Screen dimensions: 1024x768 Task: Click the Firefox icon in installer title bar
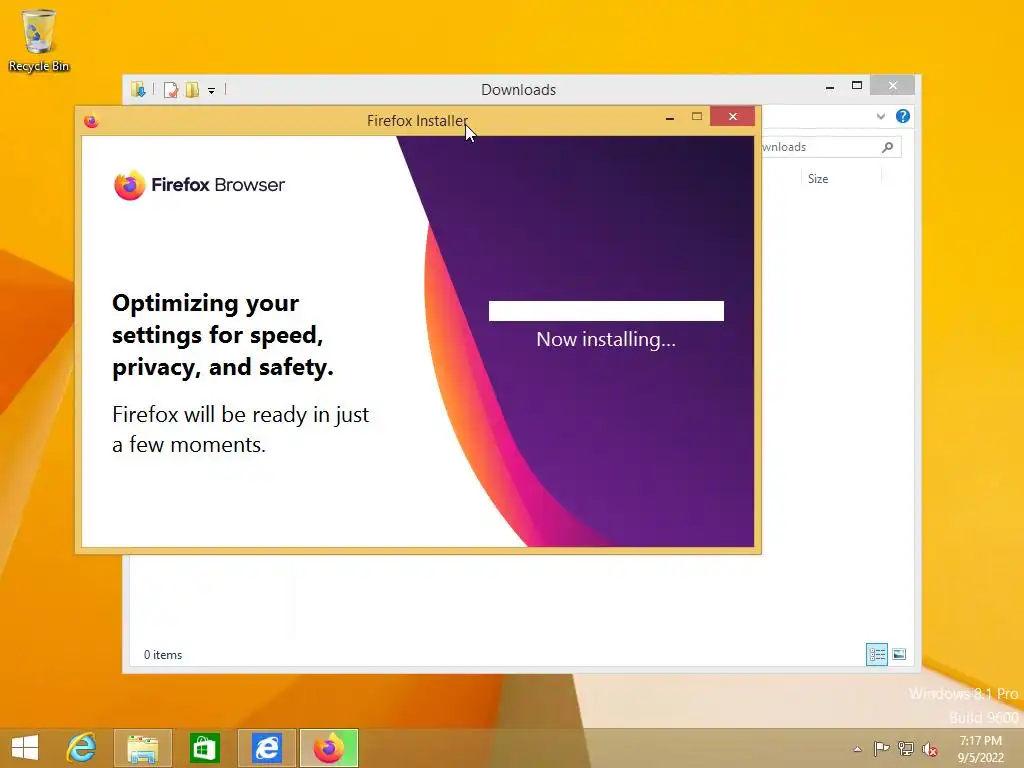[91, 121]
